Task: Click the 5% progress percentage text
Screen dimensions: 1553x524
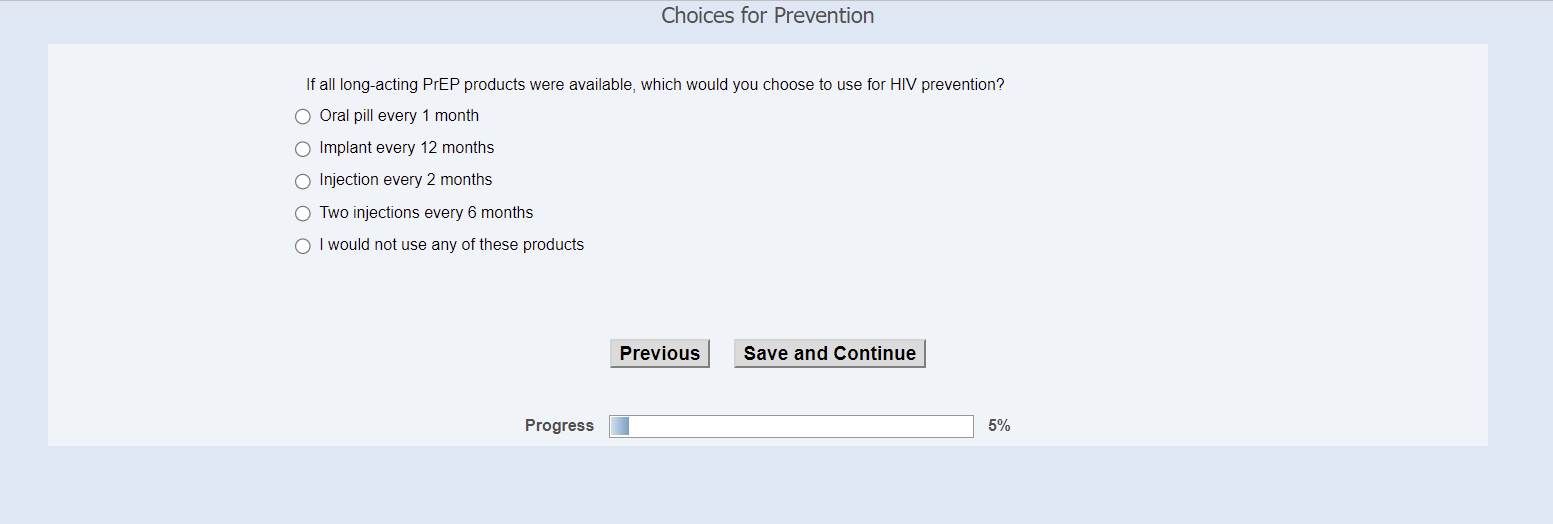Action: click(x=999, y=426)
